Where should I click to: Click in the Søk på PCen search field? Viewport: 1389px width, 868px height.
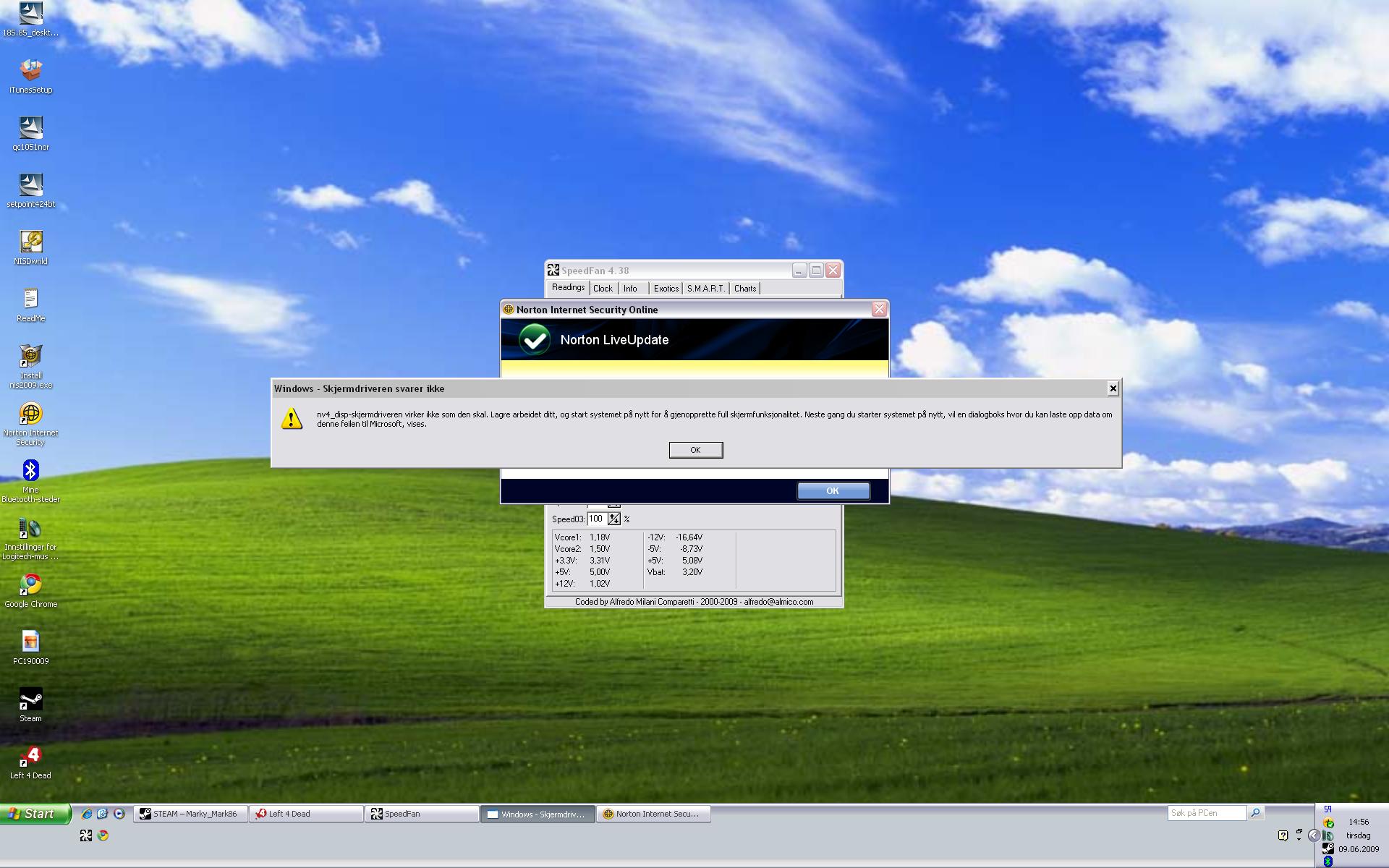pos(1207,813)
